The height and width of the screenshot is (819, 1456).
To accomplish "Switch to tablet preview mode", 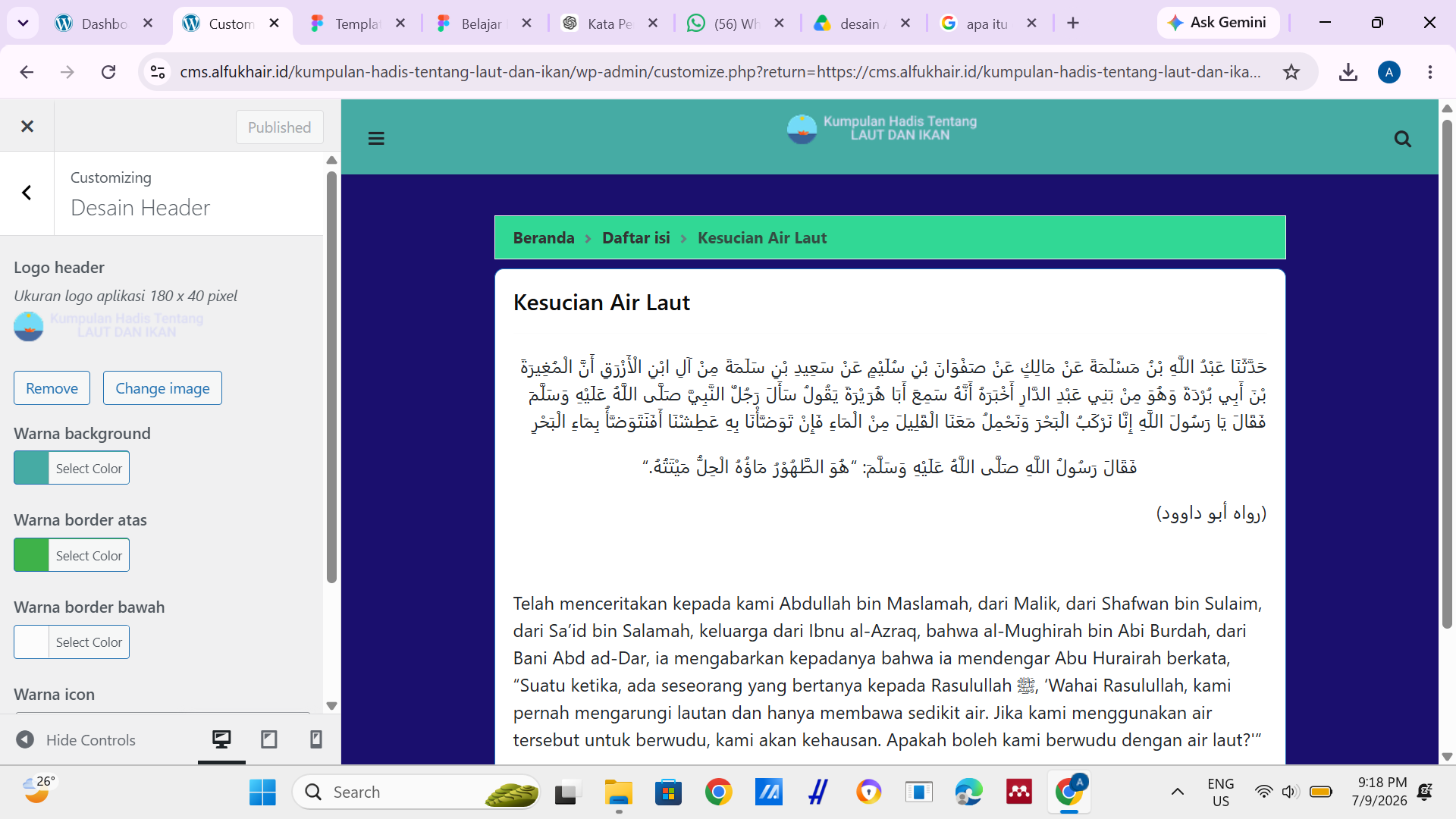I will tap(268, 739).
